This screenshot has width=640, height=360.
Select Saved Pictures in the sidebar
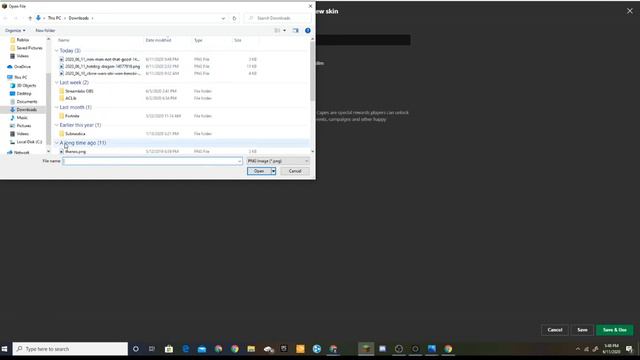(x=29, y=48)
